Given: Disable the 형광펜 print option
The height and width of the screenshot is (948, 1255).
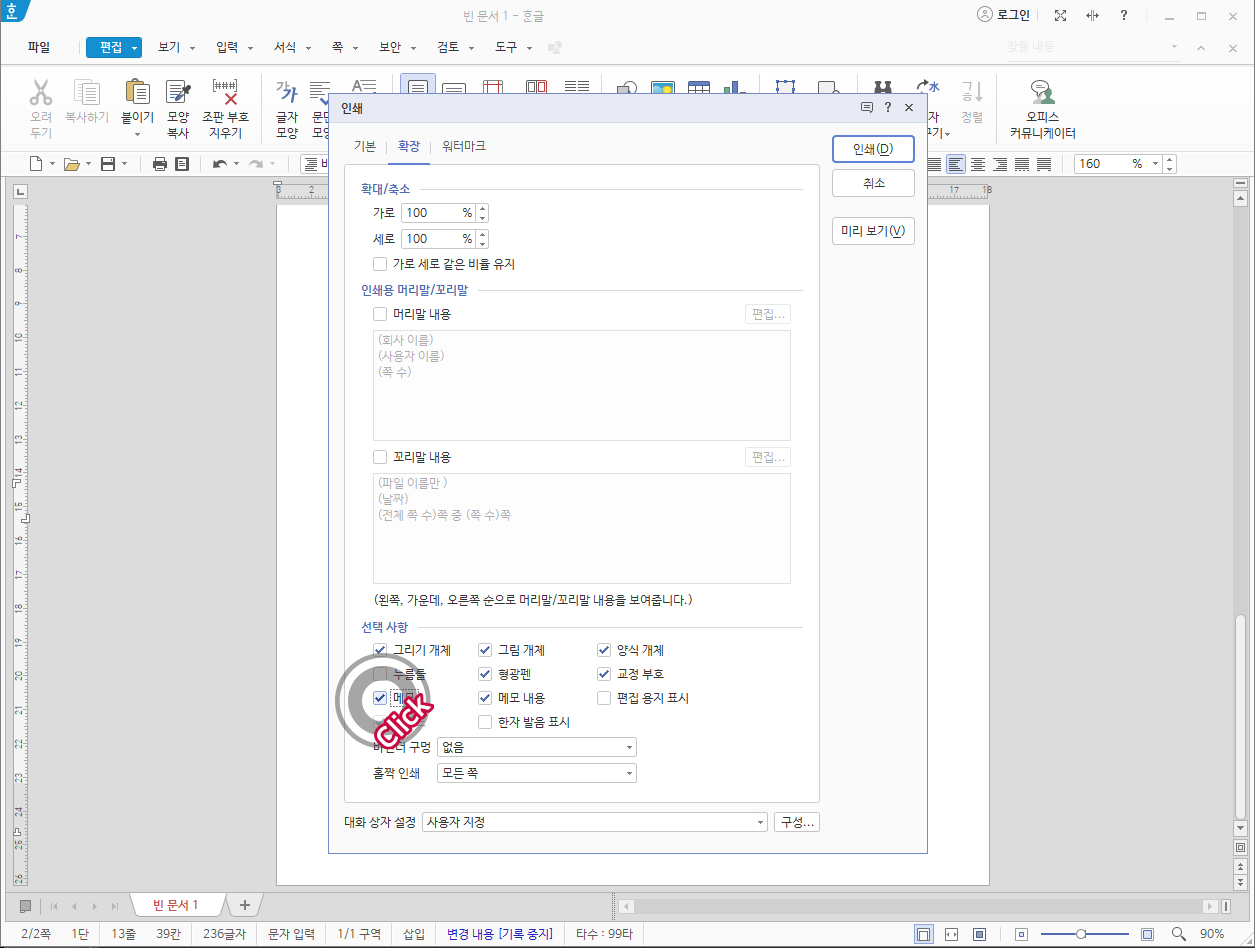Looking at the screenshot, I should (485, 673).
